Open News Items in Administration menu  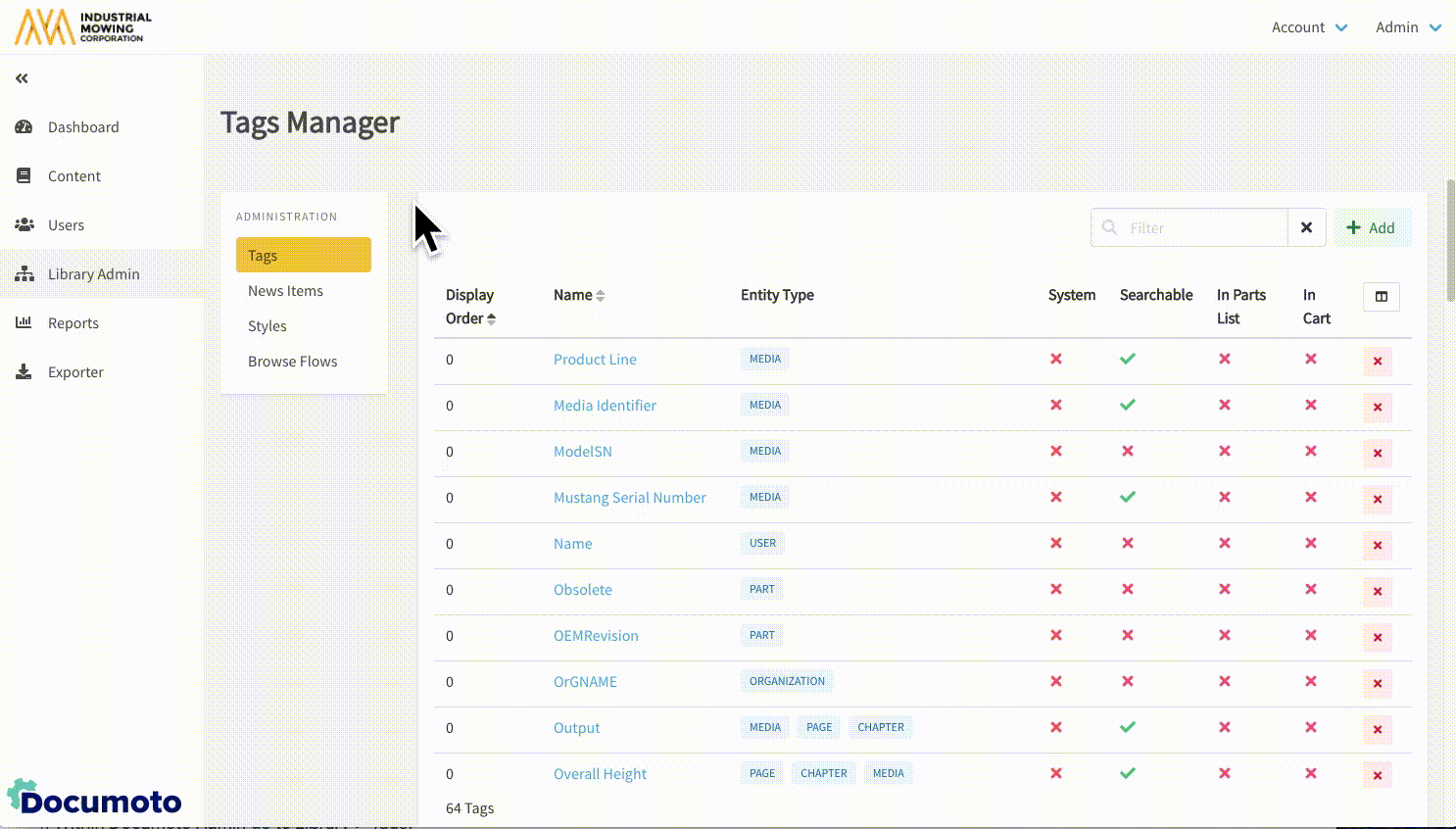(285, 291)
